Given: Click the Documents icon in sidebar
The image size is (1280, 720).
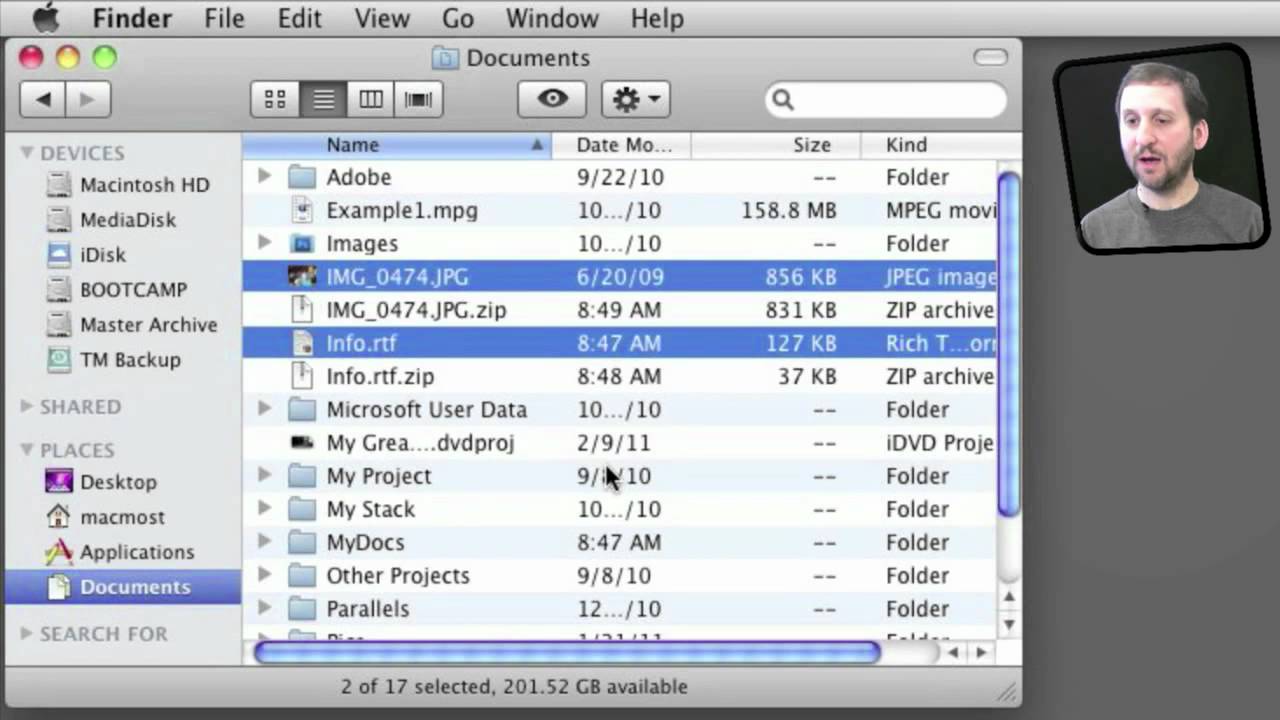Looking at the screenshot, I should click(59, 587).
